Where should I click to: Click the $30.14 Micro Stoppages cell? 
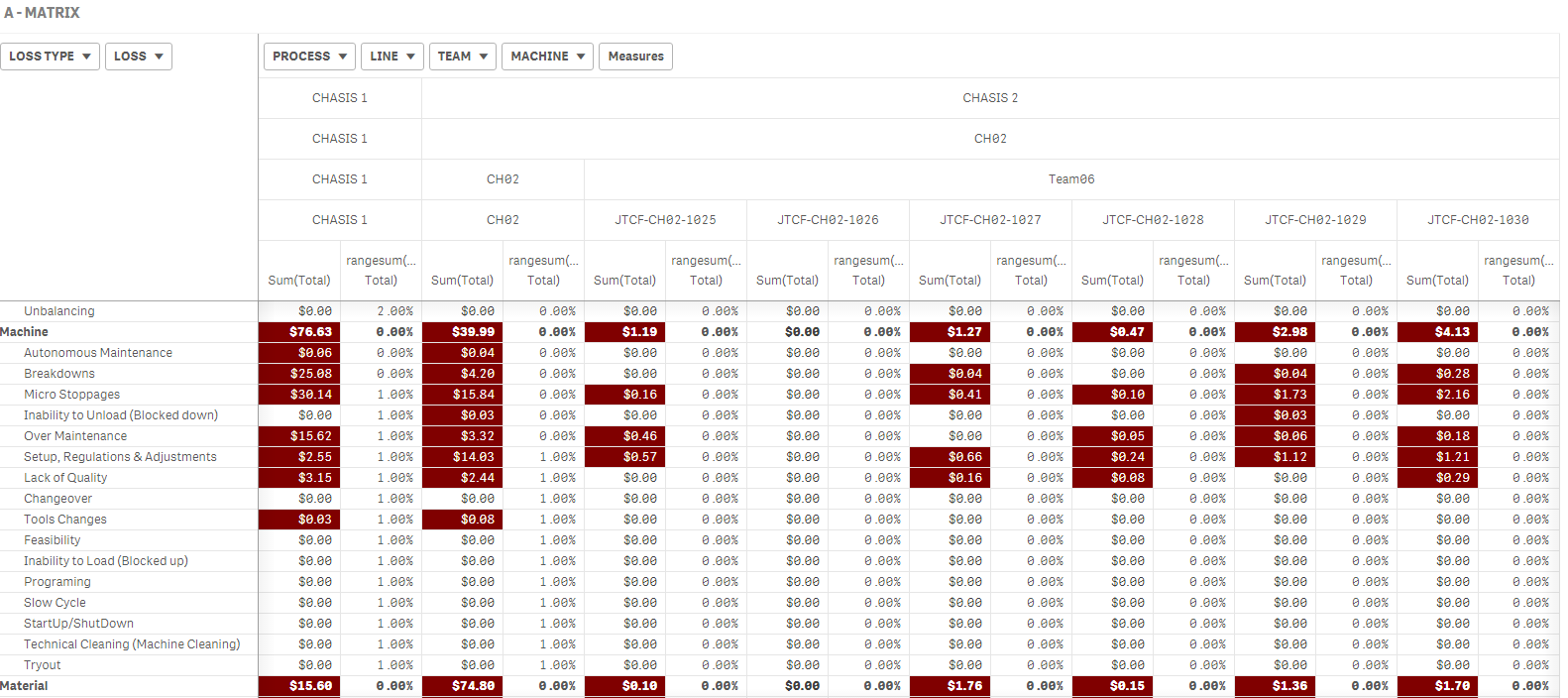[x=299, y=395]
